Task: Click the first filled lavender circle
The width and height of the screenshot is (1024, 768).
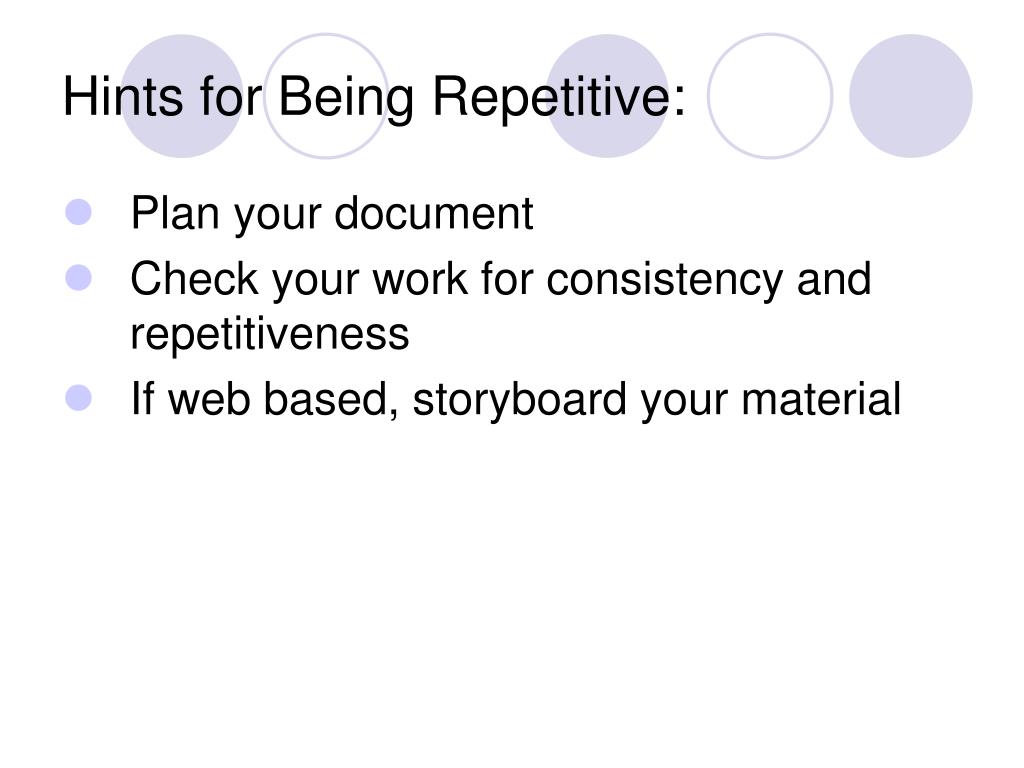Action: point(182,96)
